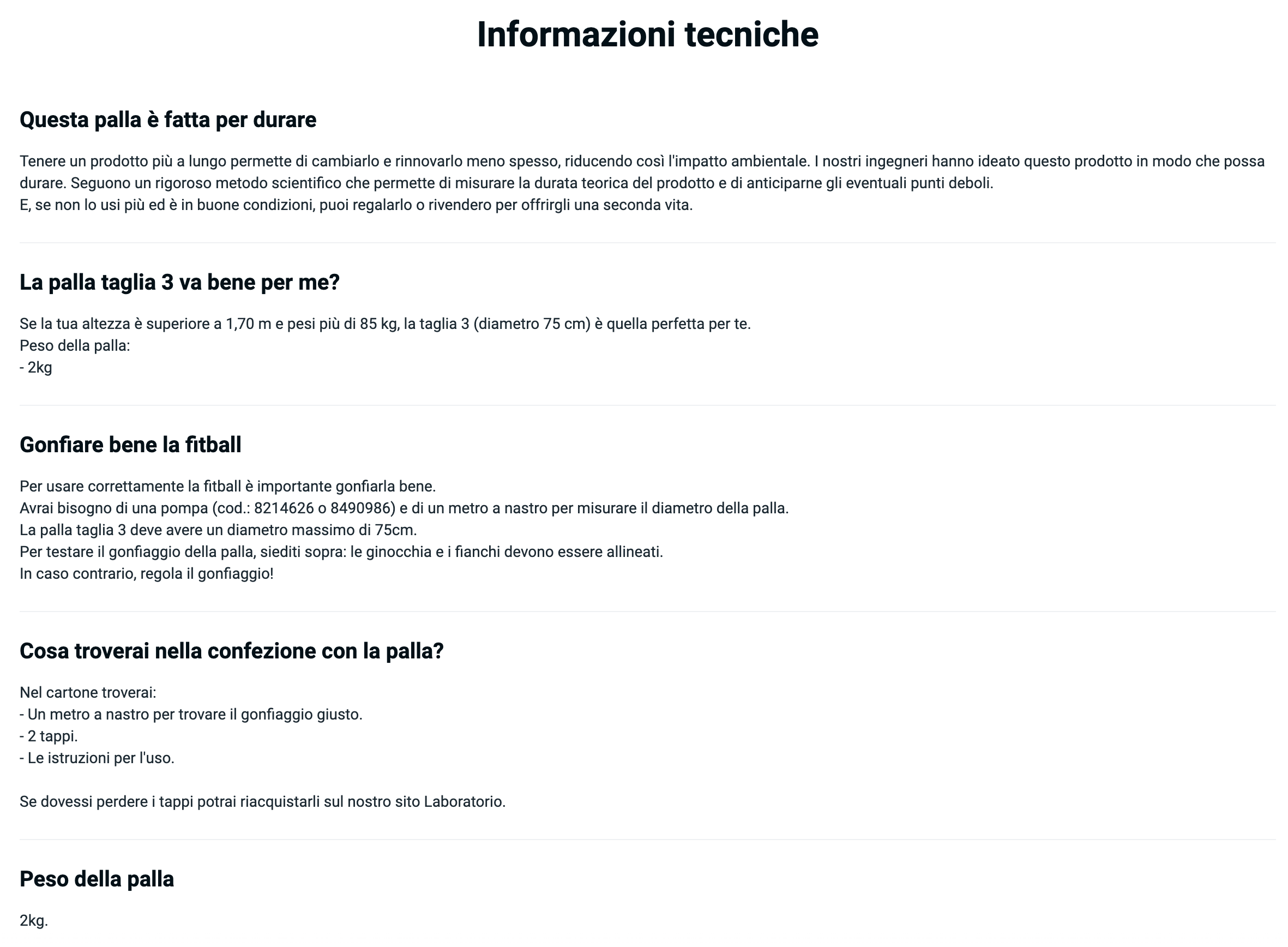Click the line starting Tenere un prodotto più a lungo
The height and width of the screenshot is (947, 1288).
click(642, 161)
